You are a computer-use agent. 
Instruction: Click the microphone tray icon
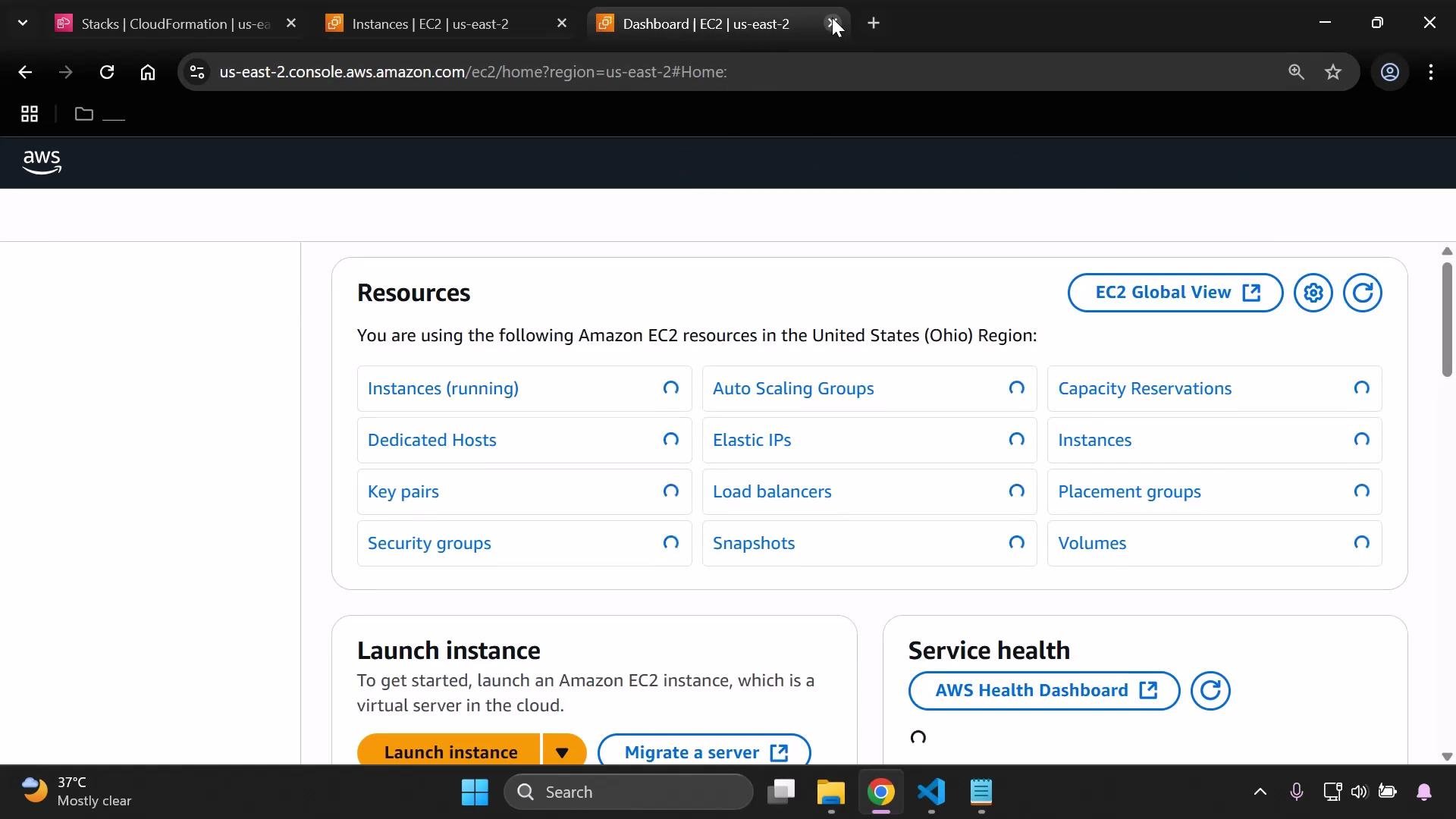pyautogui.click(x=1297, y=792)
